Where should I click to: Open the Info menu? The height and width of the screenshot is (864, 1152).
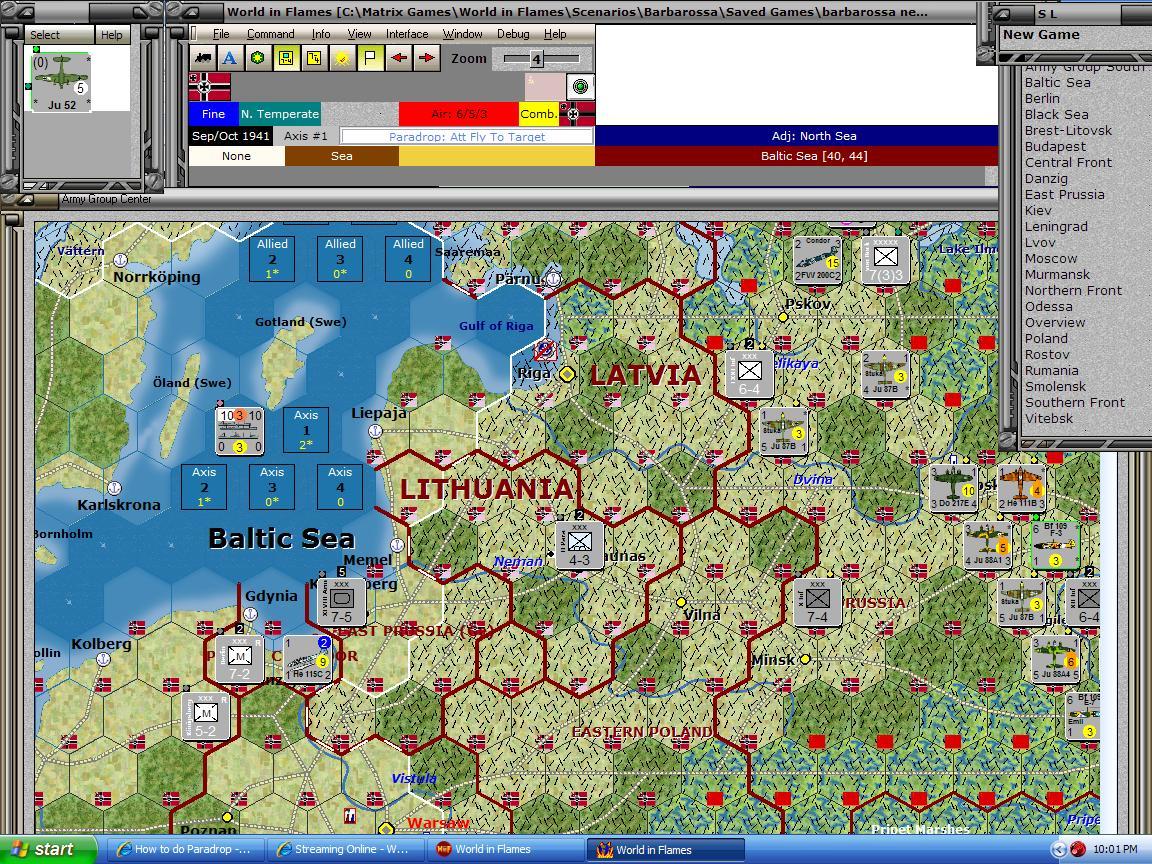coord(320,34)
